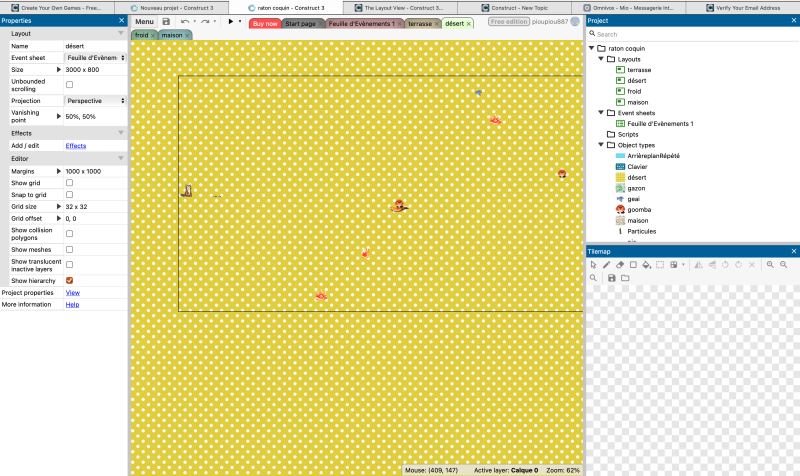Uncheck the Show hierarchy checkbox

tap(69, 281)
